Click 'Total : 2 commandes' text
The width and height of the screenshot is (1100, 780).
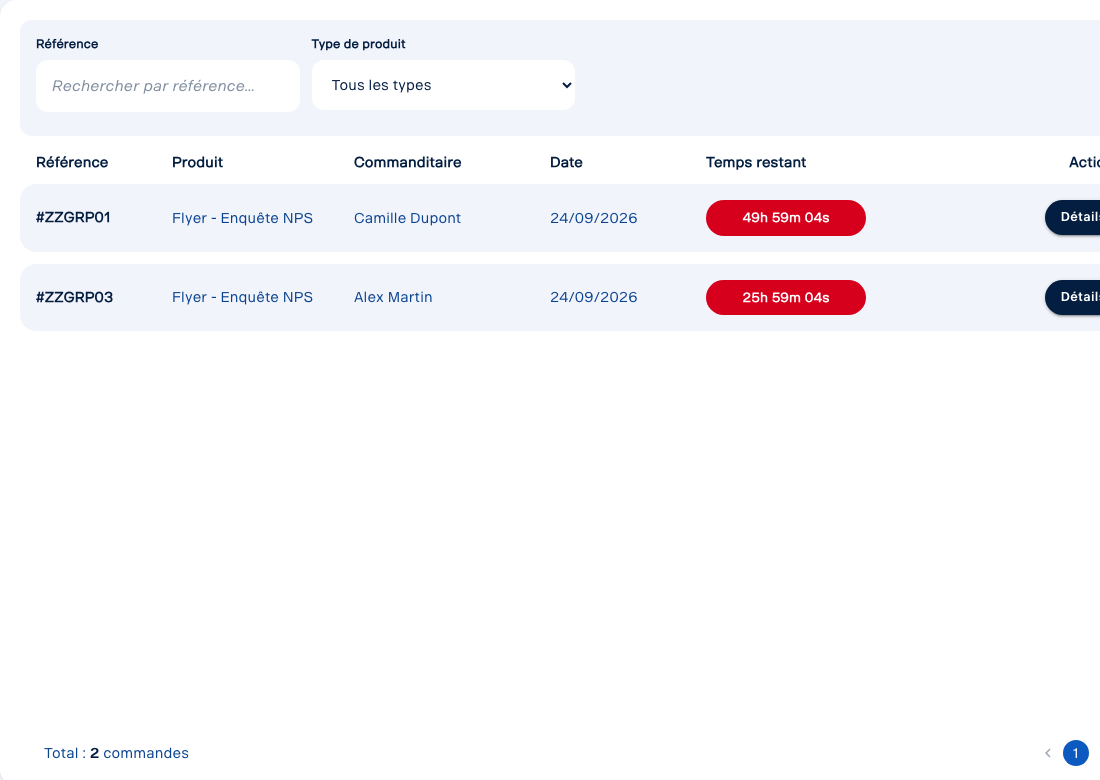click(x=116, y=753)
